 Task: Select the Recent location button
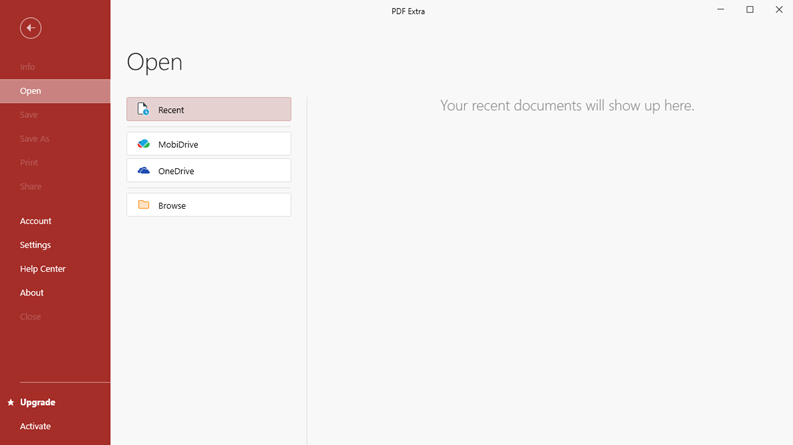pyautogui.click(x=209, y=109)
